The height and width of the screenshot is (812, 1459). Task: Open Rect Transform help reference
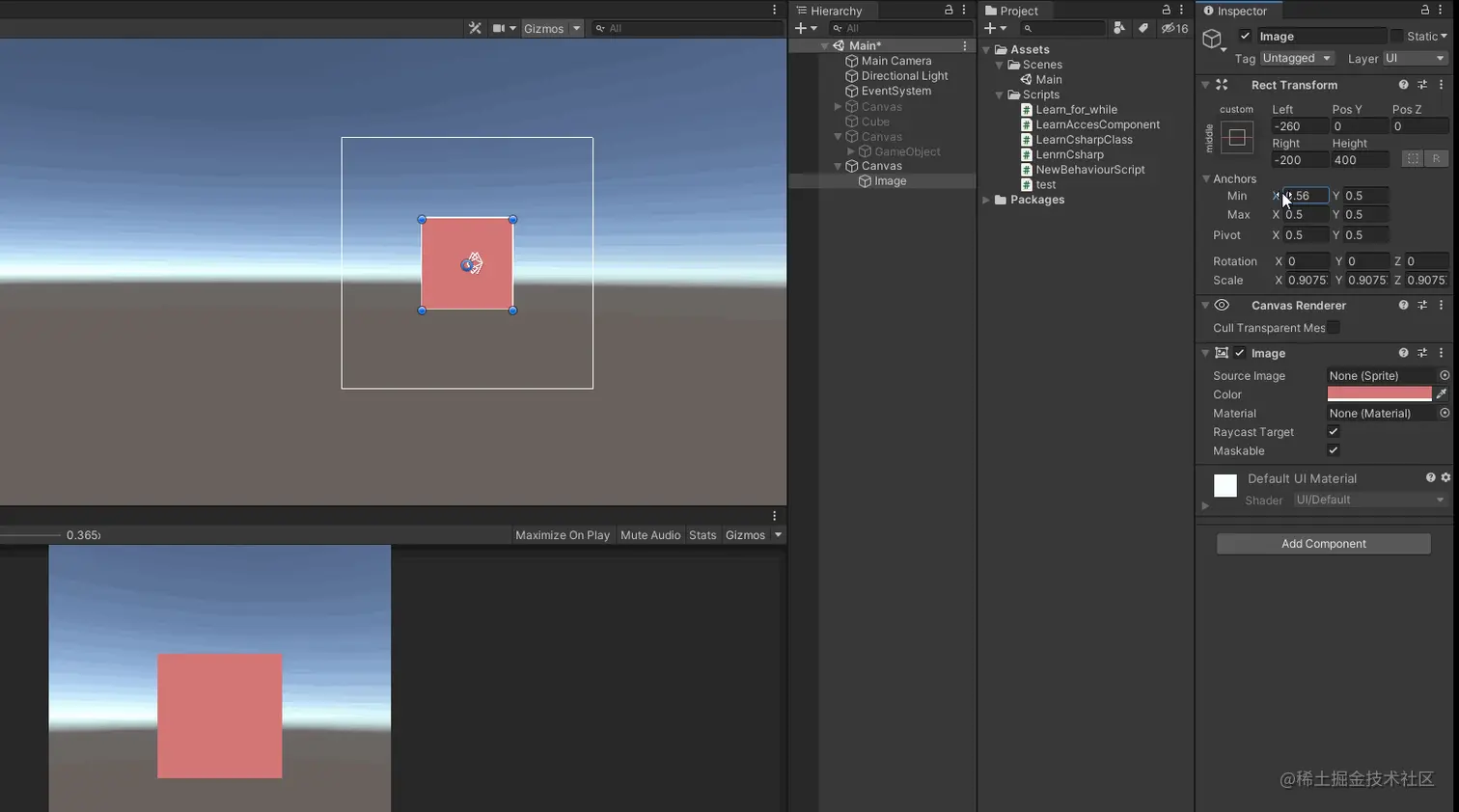tap(1403, 85)
